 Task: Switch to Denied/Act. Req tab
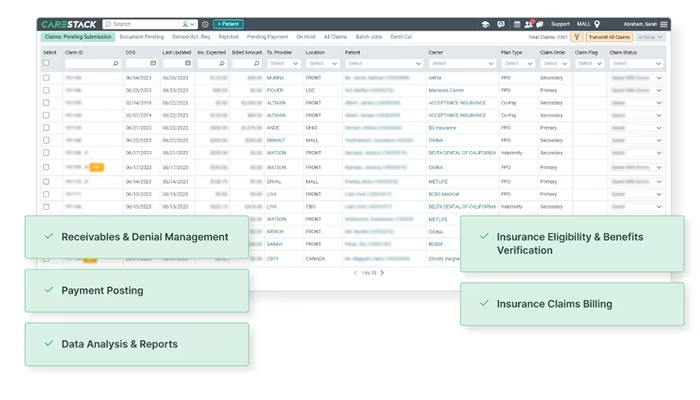click(x=191, y=37)
